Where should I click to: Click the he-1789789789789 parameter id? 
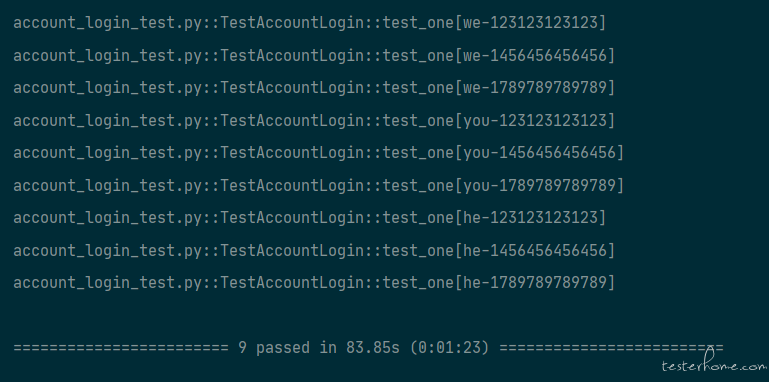coord(534,283)
